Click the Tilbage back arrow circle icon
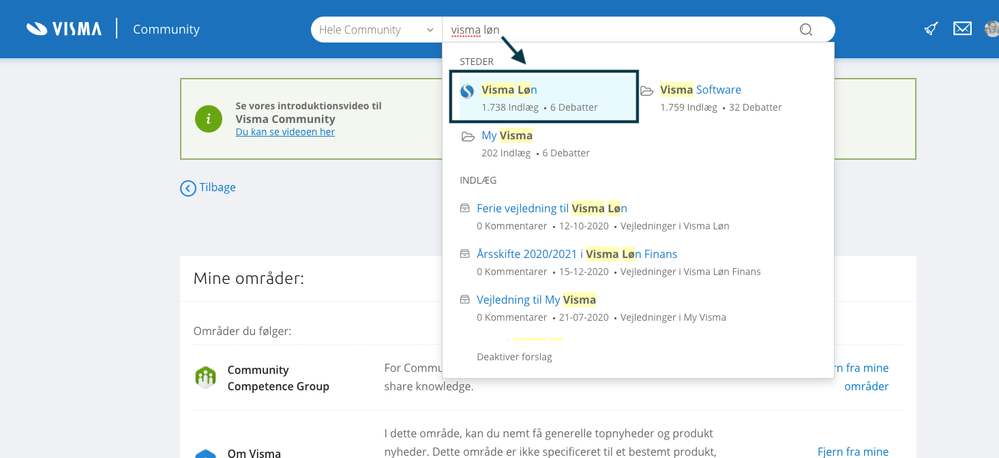The width and height of the screenshot is (999, 458). pyautogui.click(x=188, y=188)
